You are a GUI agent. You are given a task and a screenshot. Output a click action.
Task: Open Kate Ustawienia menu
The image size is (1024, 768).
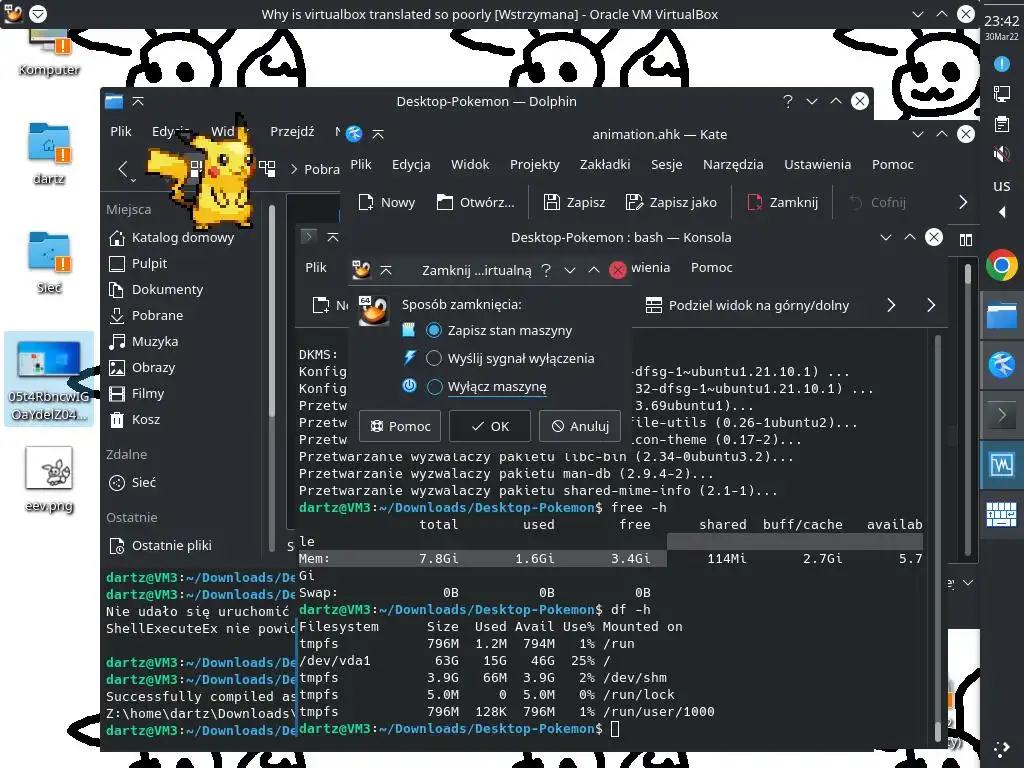[817, 165]
